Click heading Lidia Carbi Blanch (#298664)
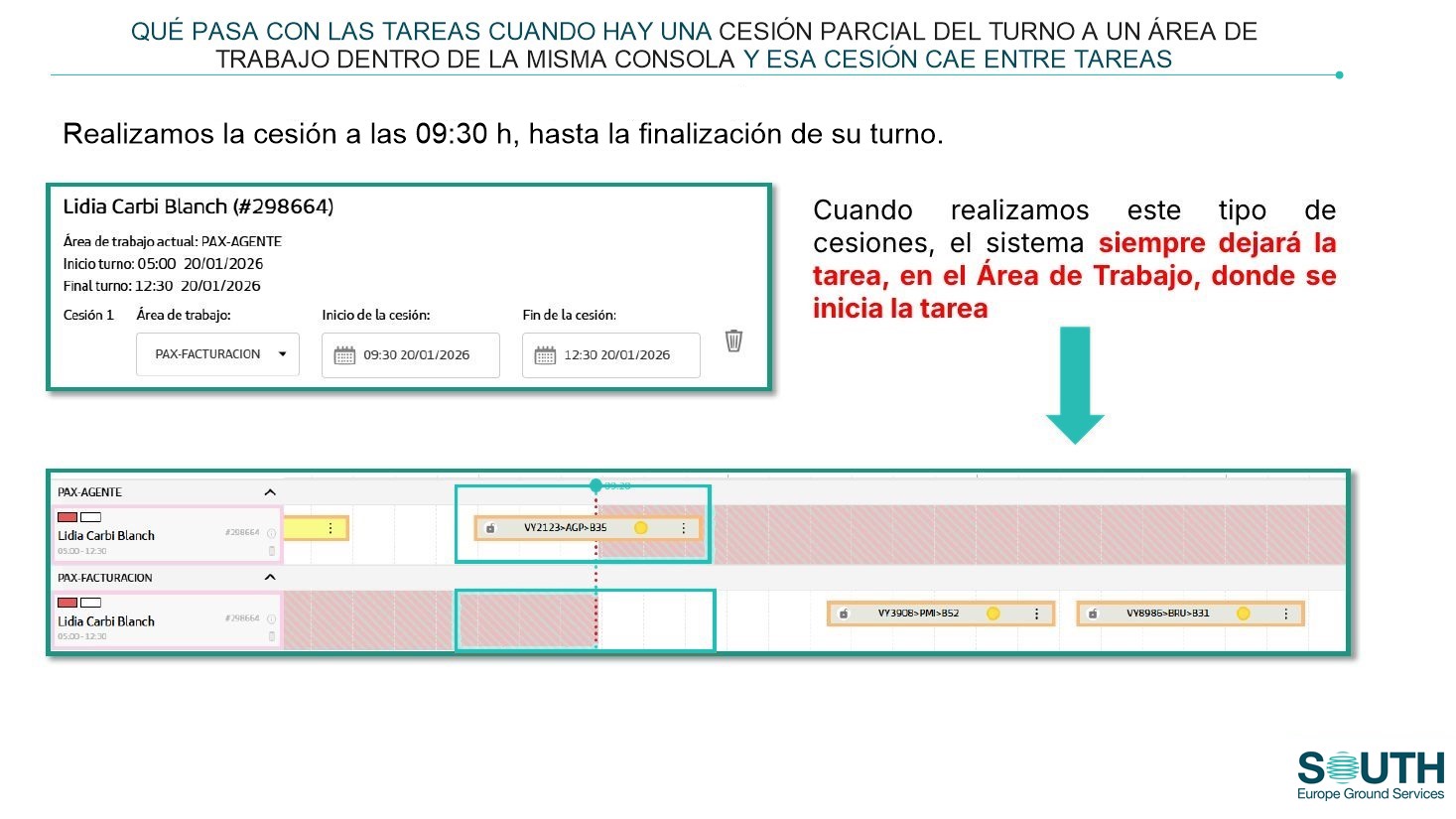Screen dimensions: 1456x819 pos(199,206)
